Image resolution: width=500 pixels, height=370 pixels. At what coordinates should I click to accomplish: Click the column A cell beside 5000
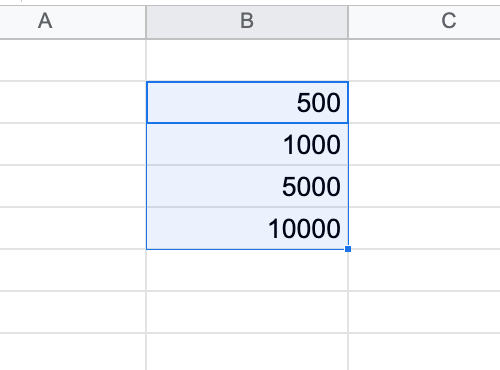pos(73,186)
